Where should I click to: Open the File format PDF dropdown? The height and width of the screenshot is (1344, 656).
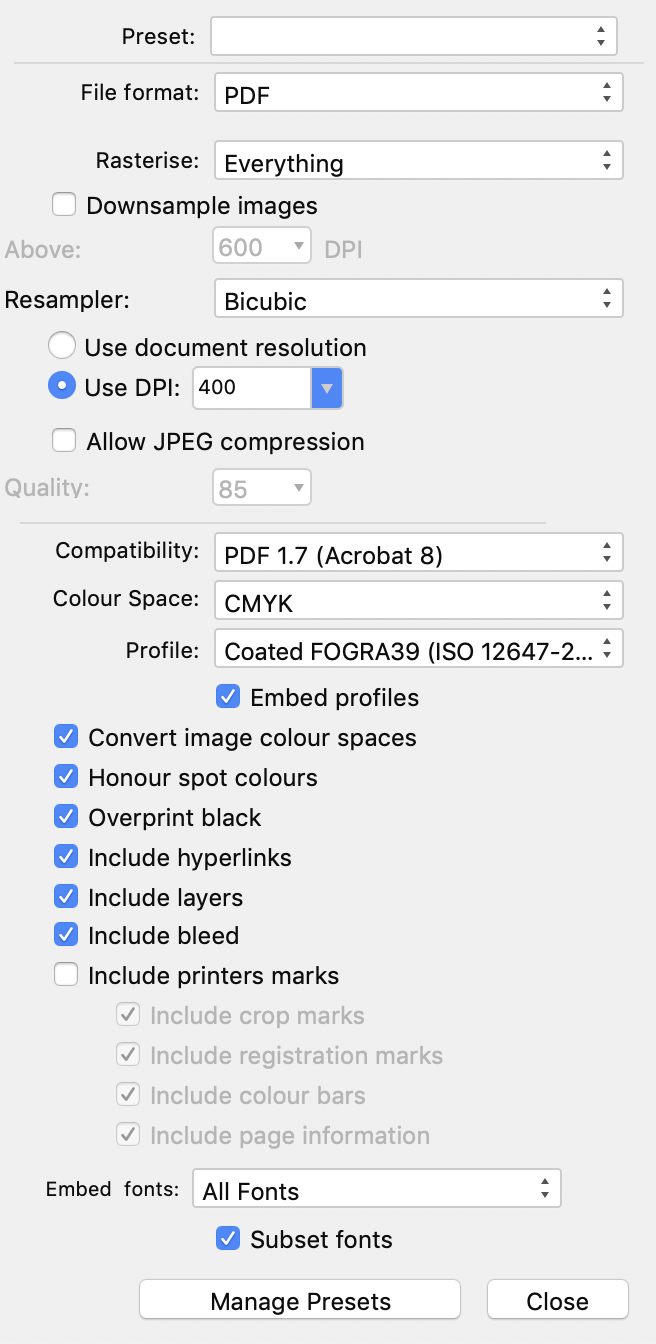[x=418, y=93]
